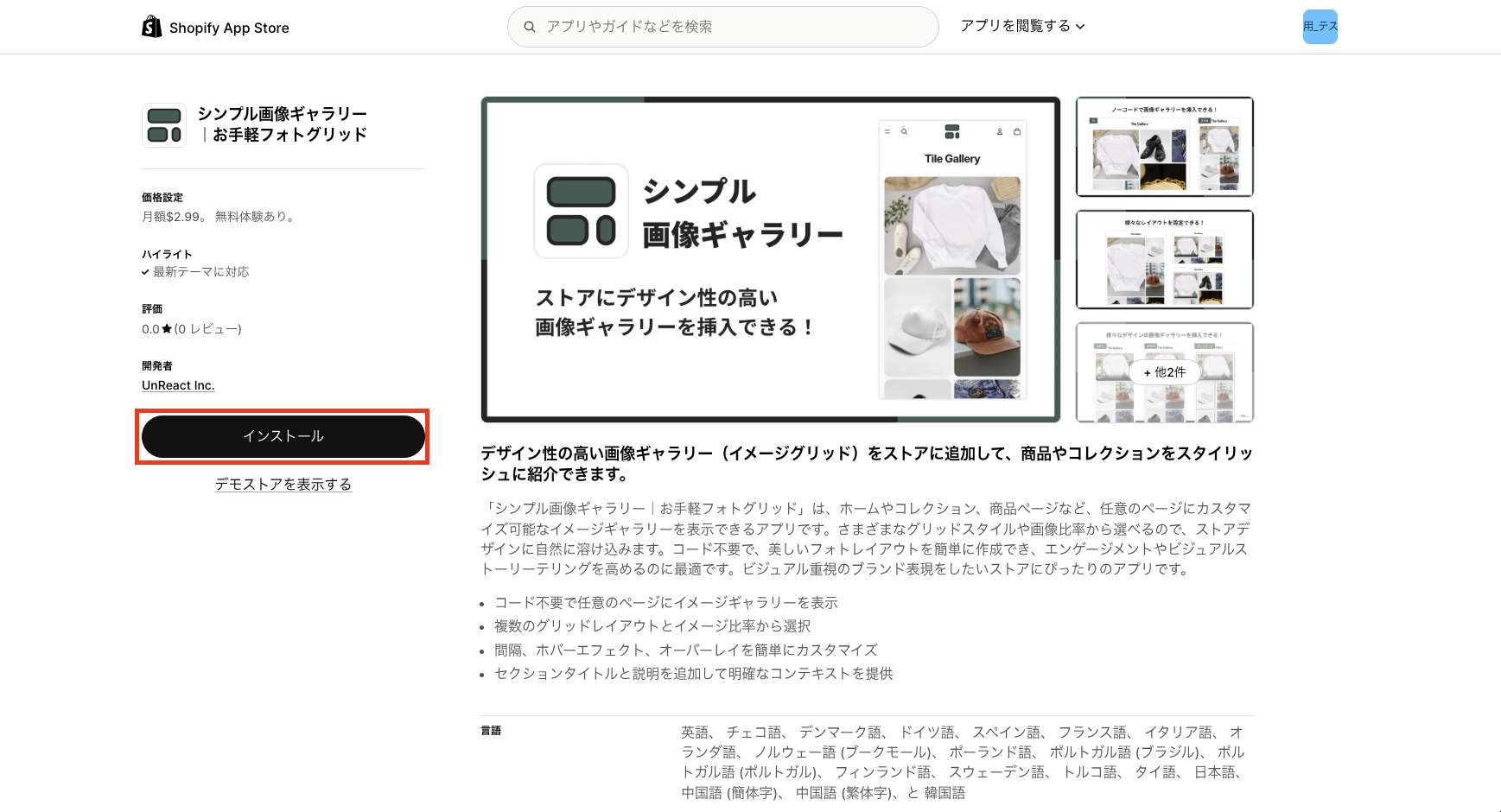Click the large main promotional screenshot
Viewport: 1501px width, 812px height.
click(771, 259)
